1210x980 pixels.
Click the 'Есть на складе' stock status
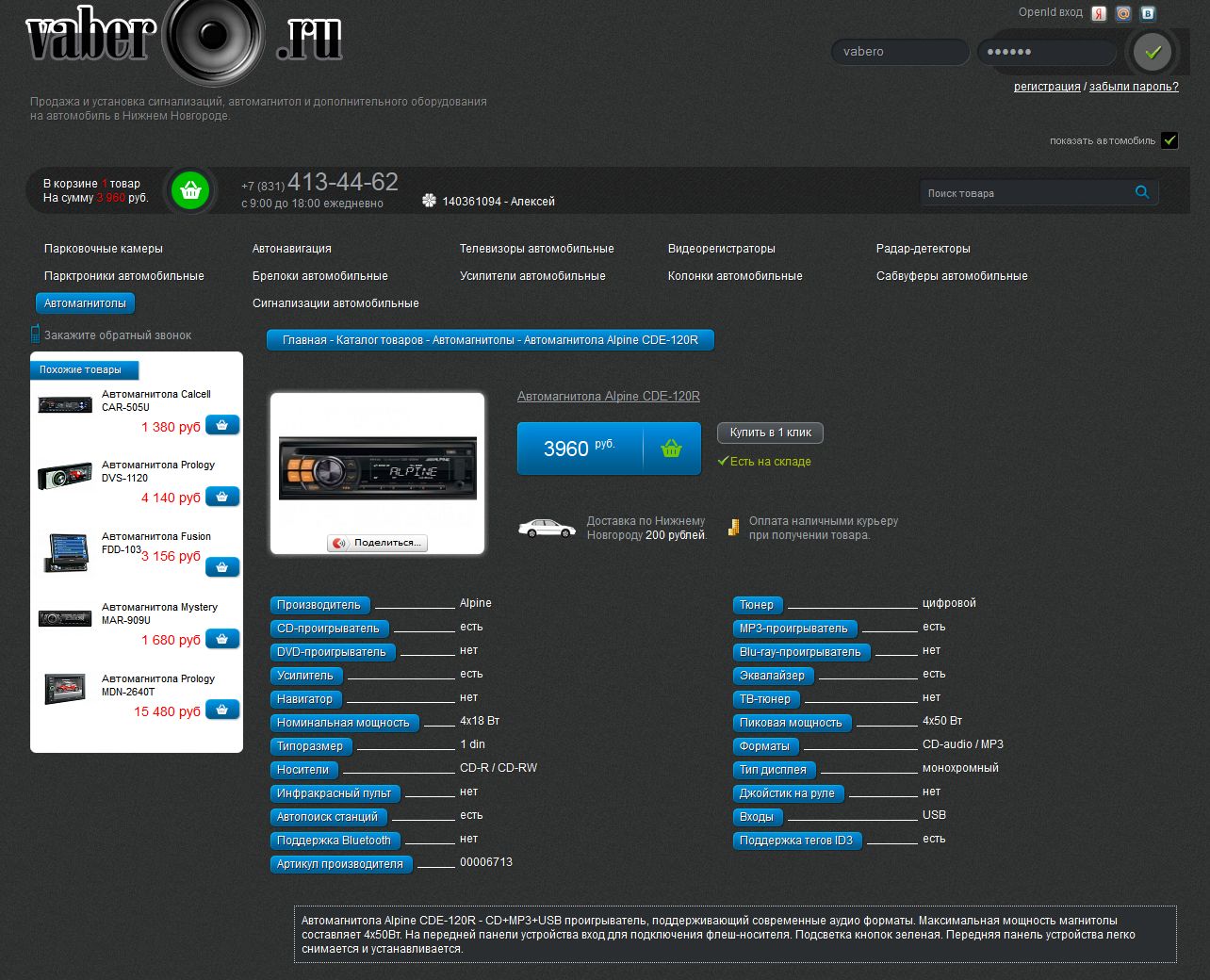(764, 462)
